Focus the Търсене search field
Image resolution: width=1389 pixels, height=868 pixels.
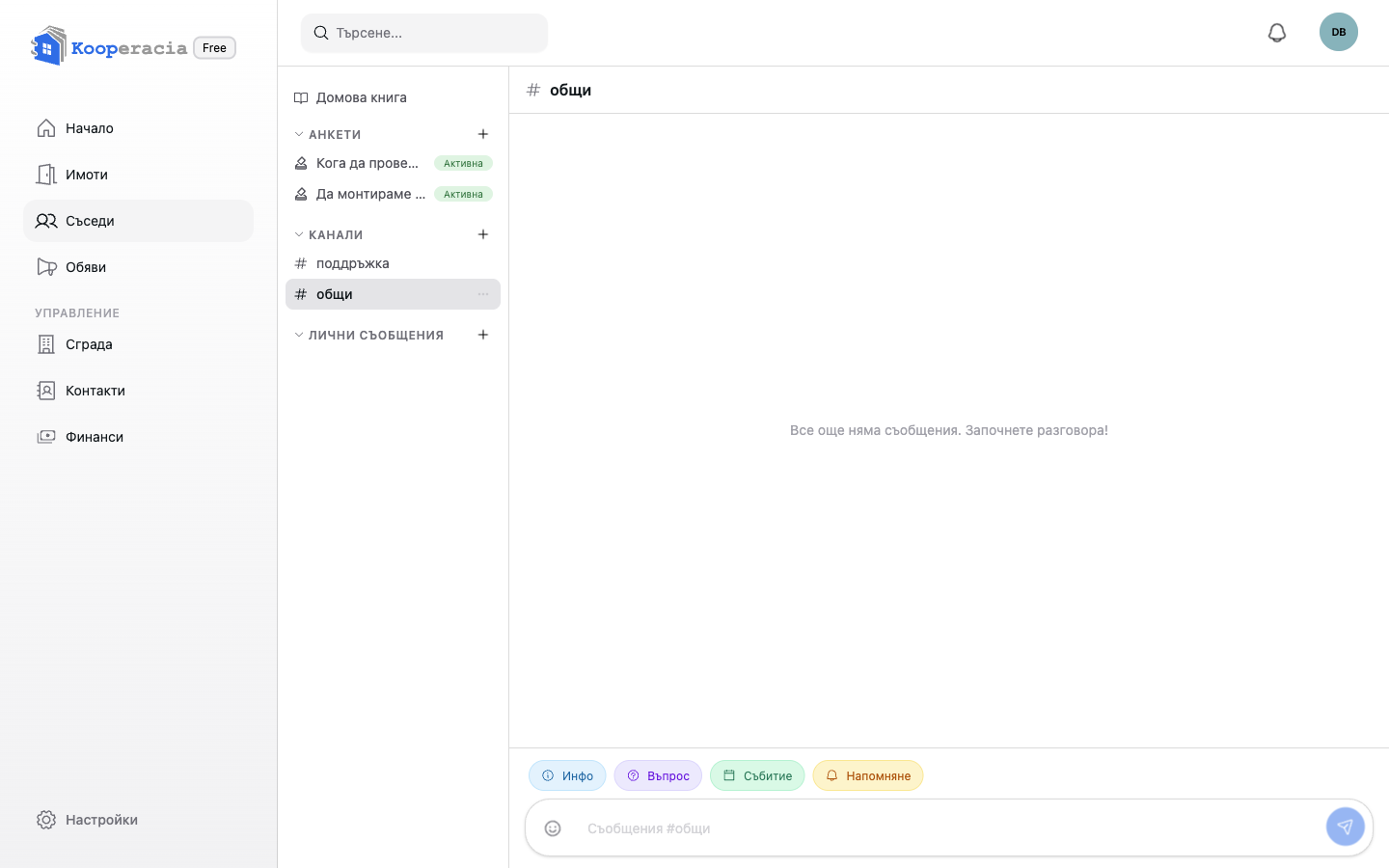424,33
